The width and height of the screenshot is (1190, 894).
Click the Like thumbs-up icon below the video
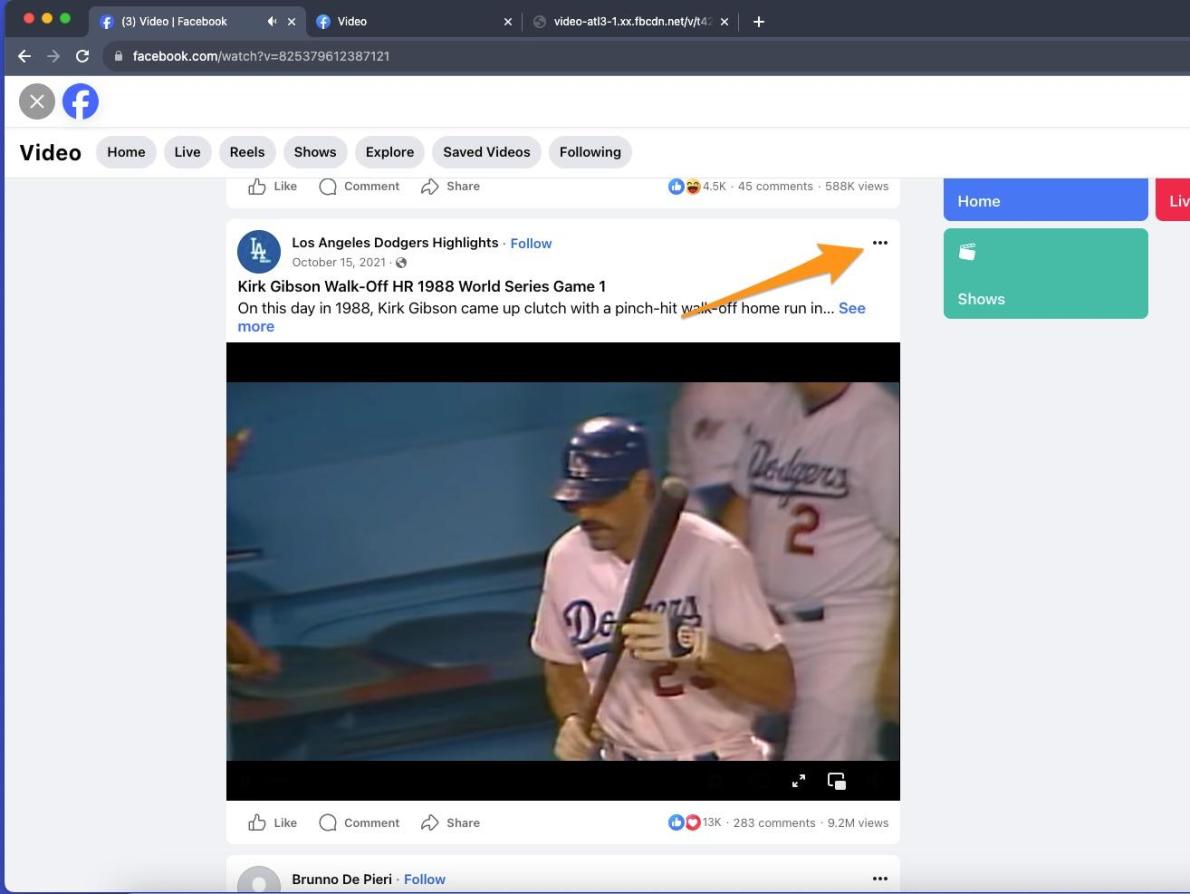pyautogui.click(x=257, y=822)
